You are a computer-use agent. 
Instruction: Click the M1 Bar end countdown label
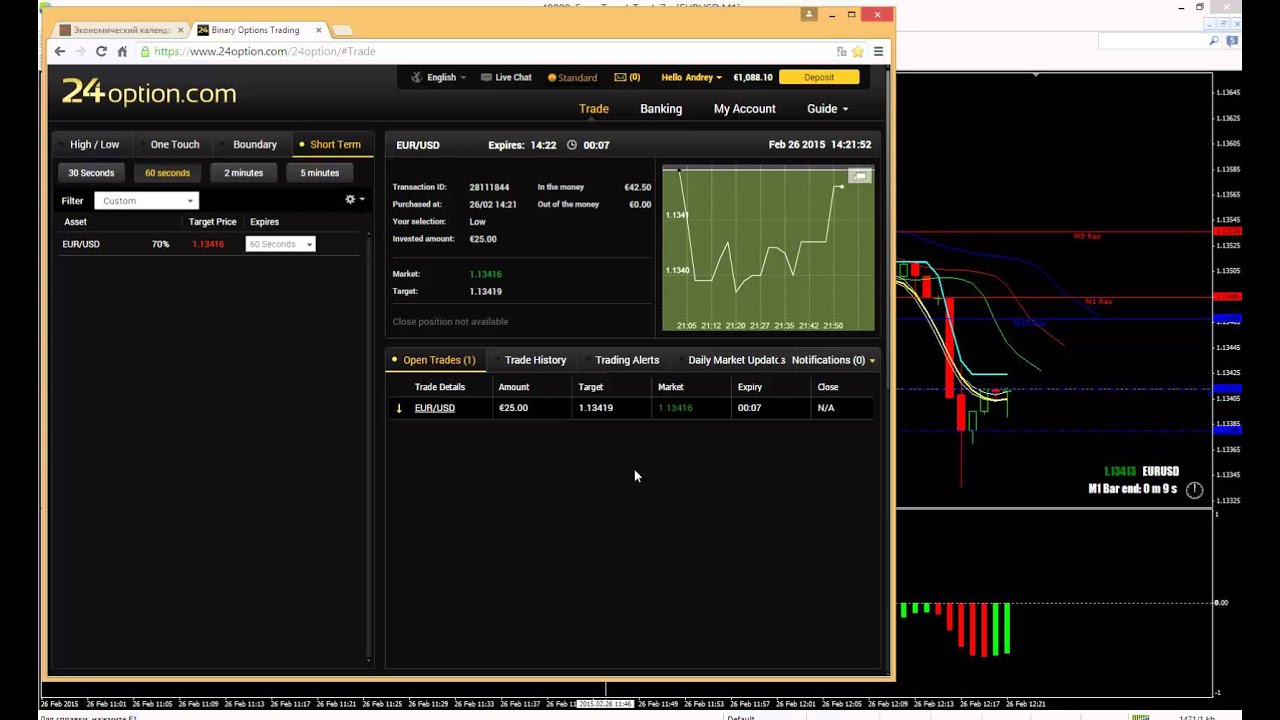[1132, 489]
